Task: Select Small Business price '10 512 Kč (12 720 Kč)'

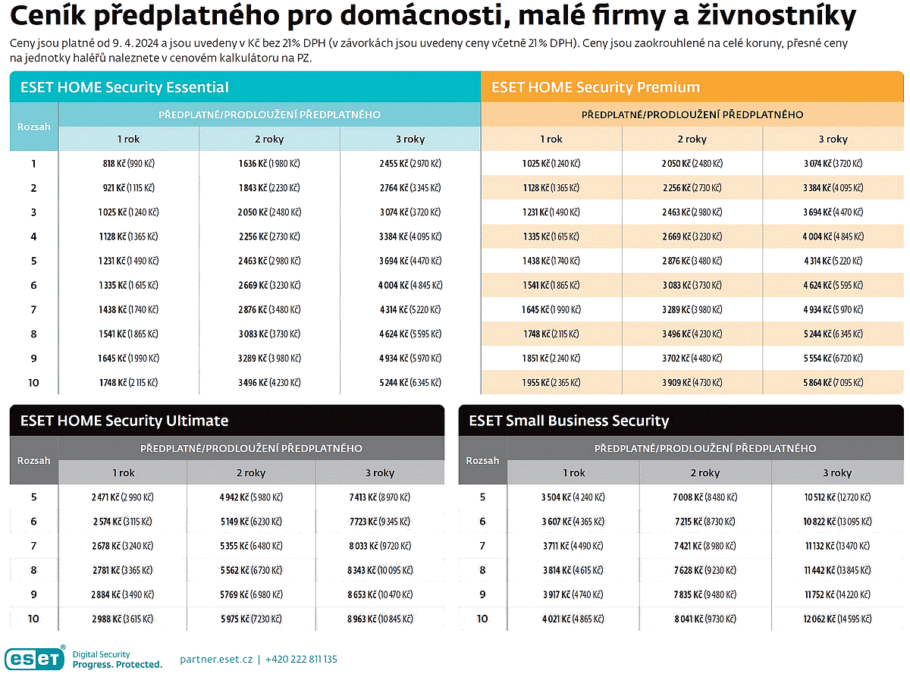Action: click(837, 498)
